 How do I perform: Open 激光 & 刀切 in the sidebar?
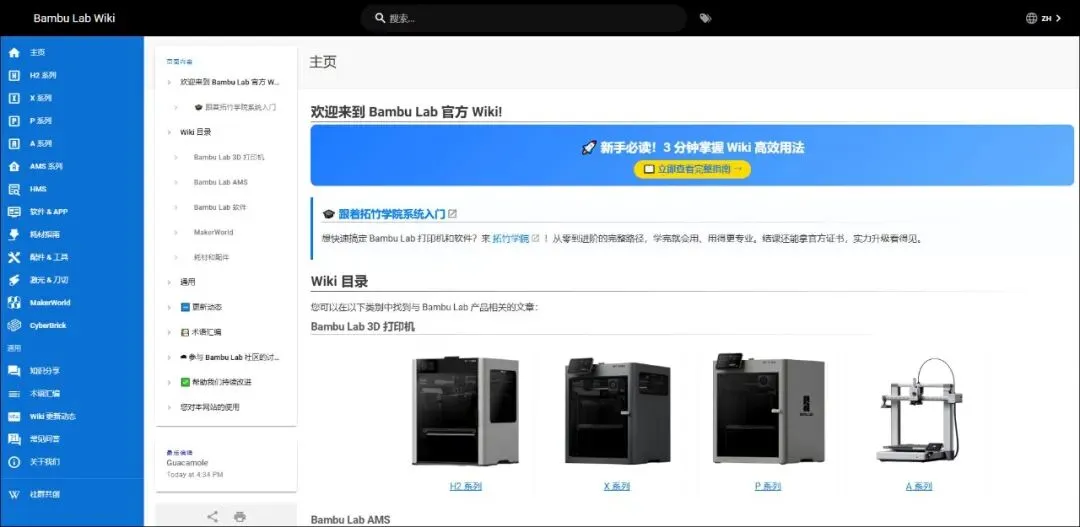click(x=72, y=280)
